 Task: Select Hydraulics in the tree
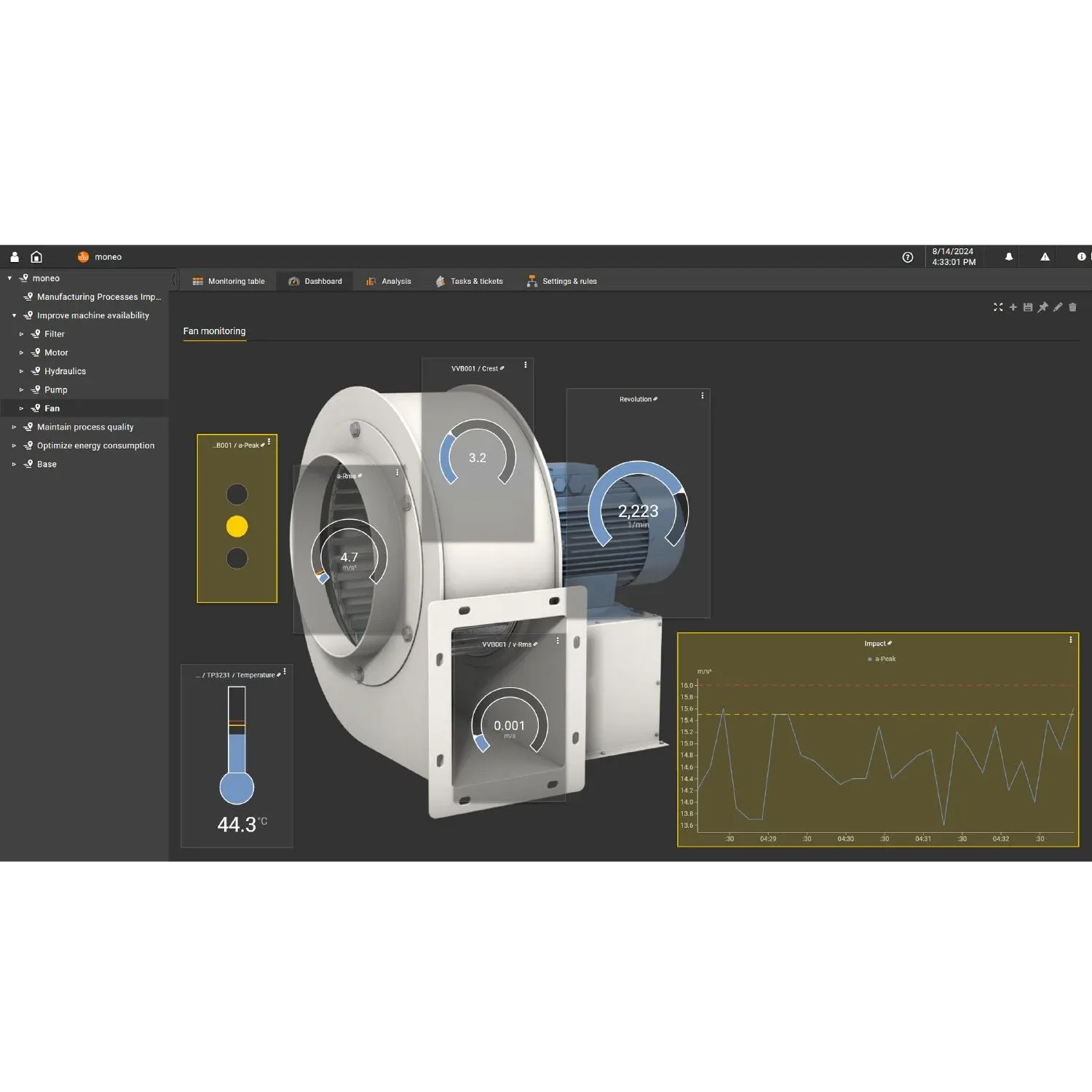click(65, 371)
